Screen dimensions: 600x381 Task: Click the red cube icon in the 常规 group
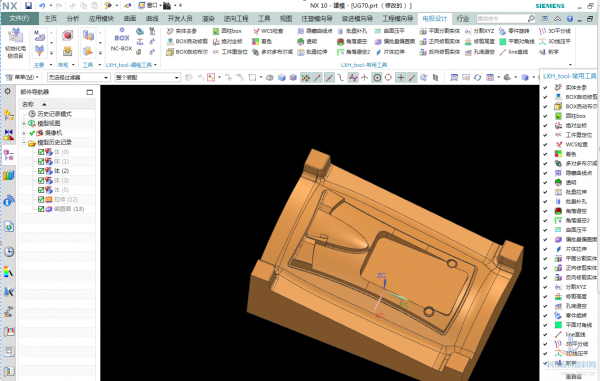(68, 36)
